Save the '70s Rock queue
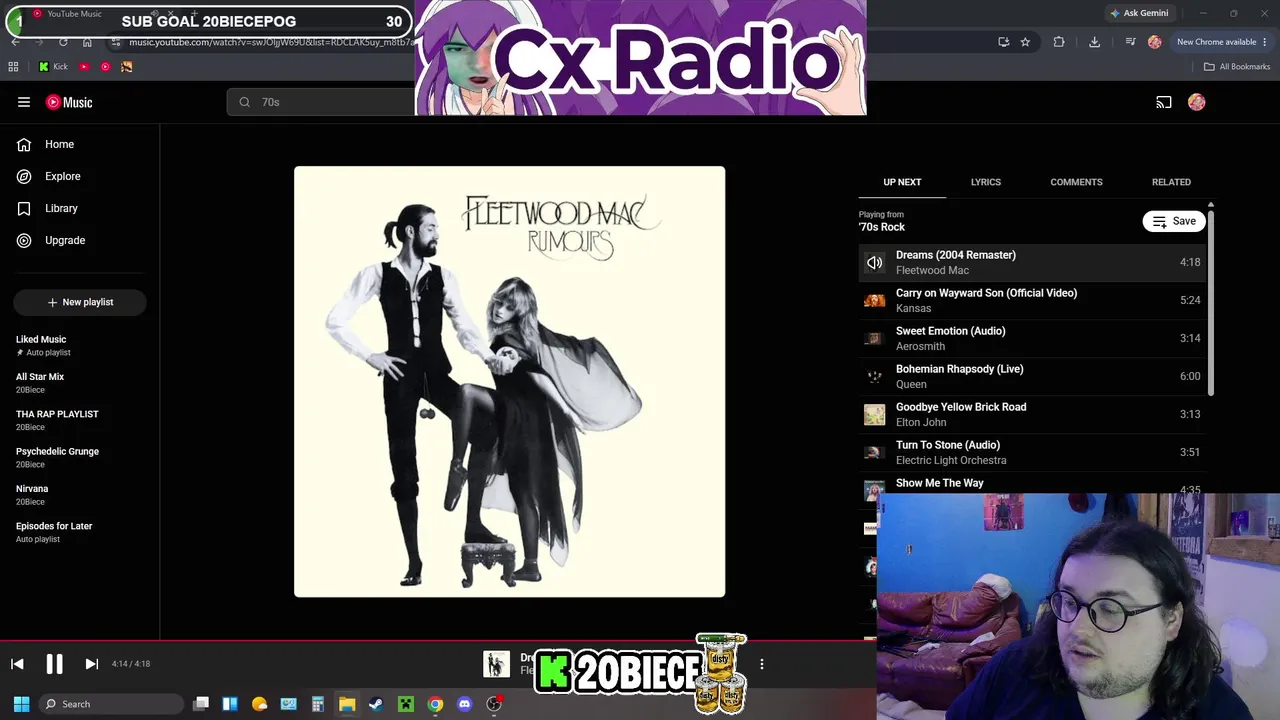Image resolution: width=1280 pixels, height=720 pixels. coord(1173,221)
